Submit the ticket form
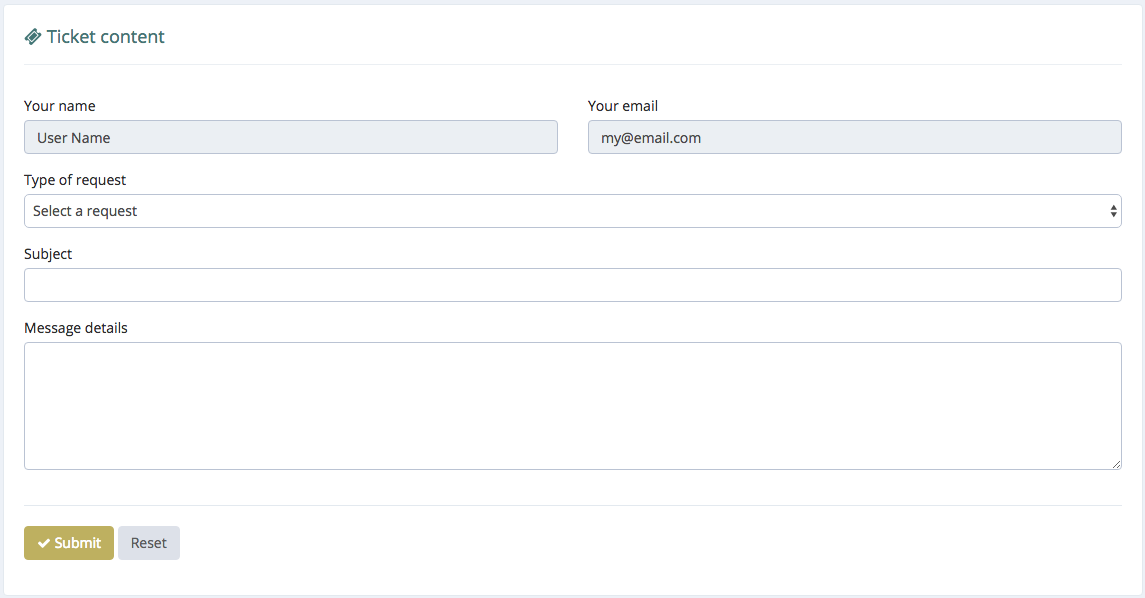 tap(69, 543)
